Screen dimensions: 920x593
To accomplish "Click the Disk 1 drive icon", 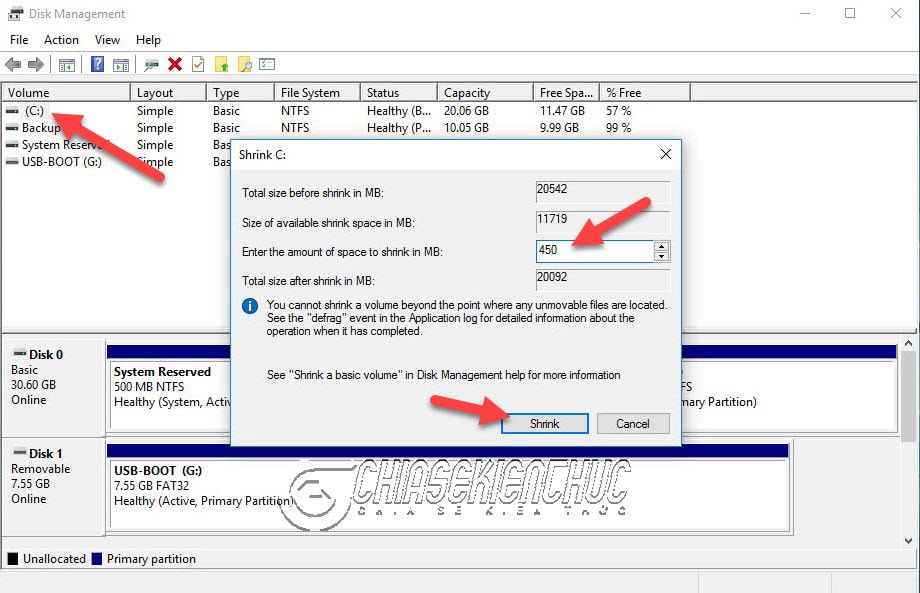I will [20, 452].
